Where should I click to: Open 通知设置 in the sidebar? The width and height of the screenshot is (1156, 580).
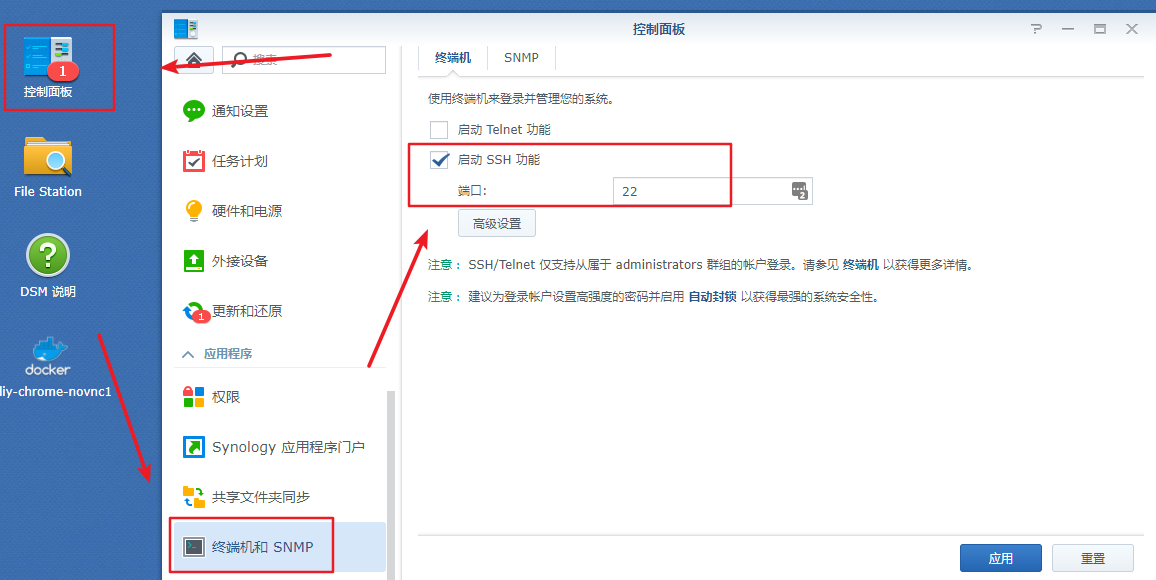coord(280,111)
